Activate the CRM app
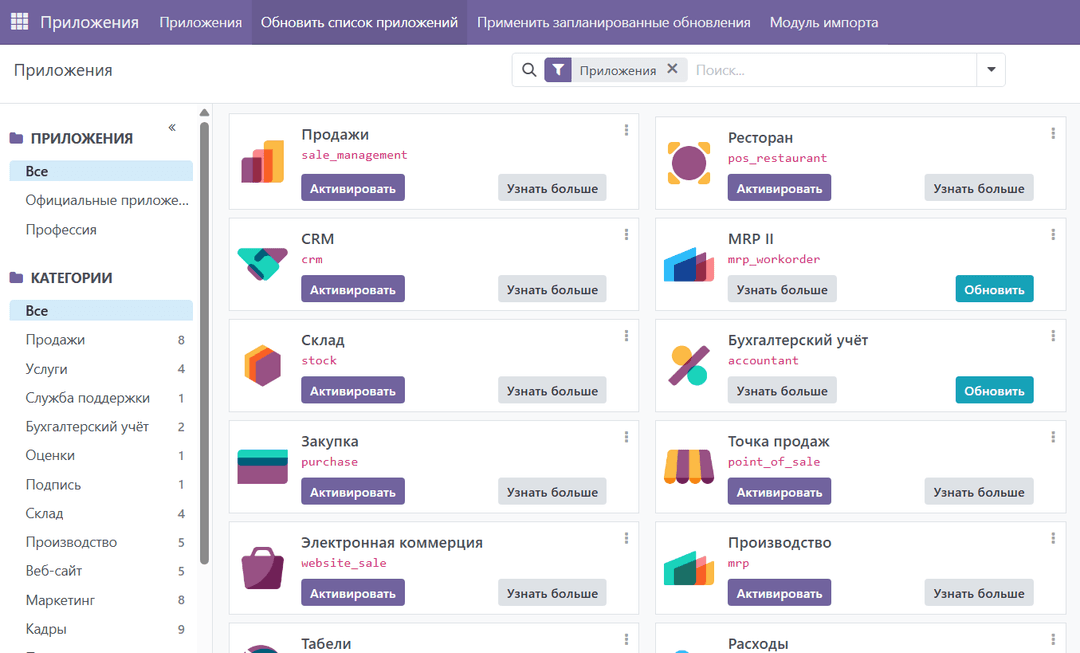 click(x=353, y=289)
